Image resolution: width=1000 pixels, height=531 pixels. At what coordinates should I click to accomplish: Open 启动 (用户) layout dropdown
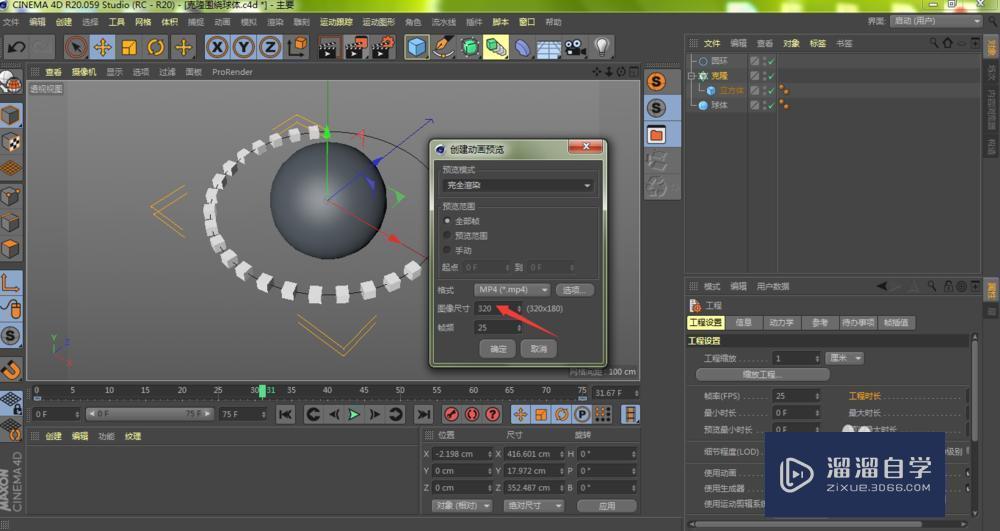tap(936, 21)
